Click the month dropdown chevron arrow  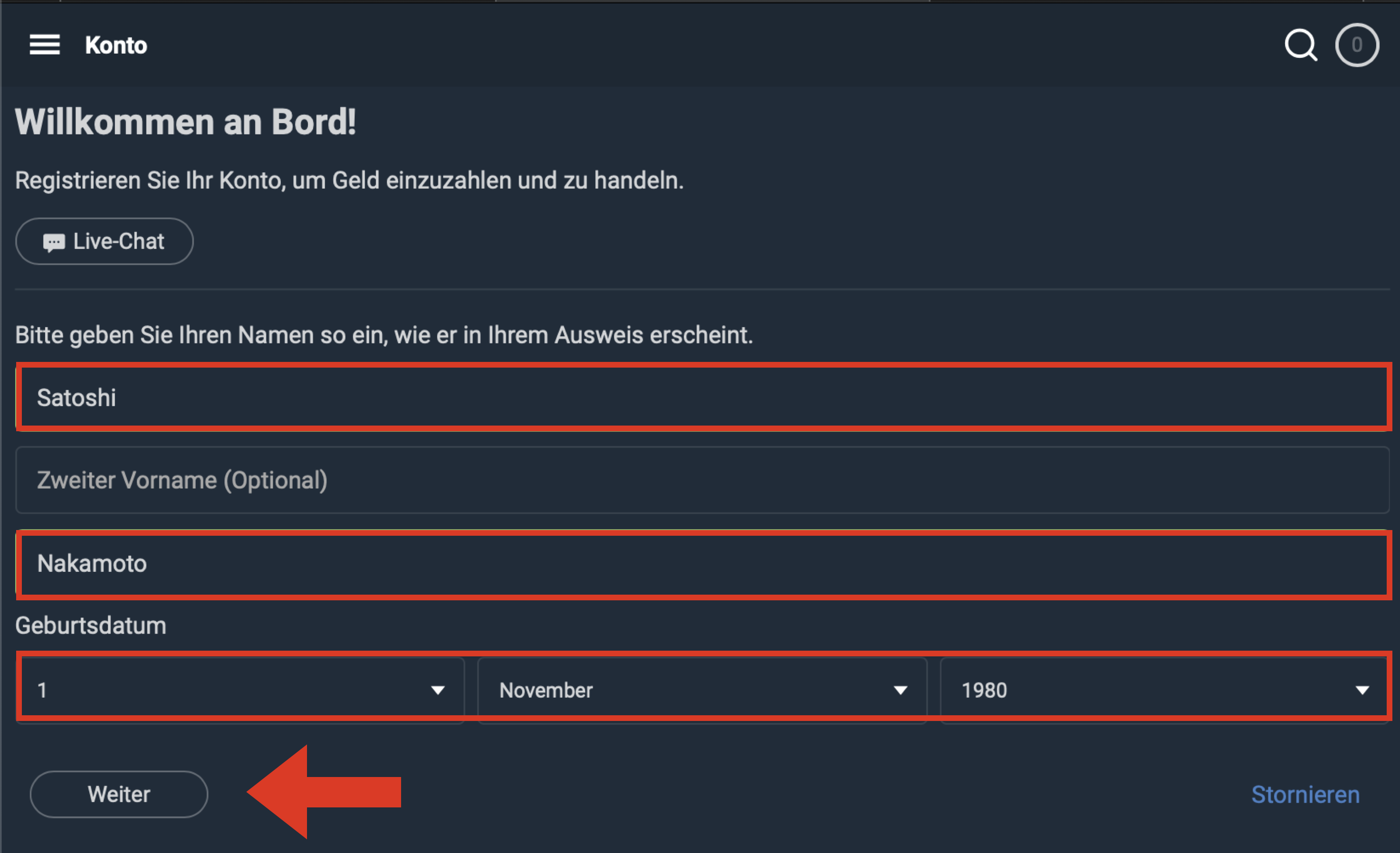pos(901,691)
